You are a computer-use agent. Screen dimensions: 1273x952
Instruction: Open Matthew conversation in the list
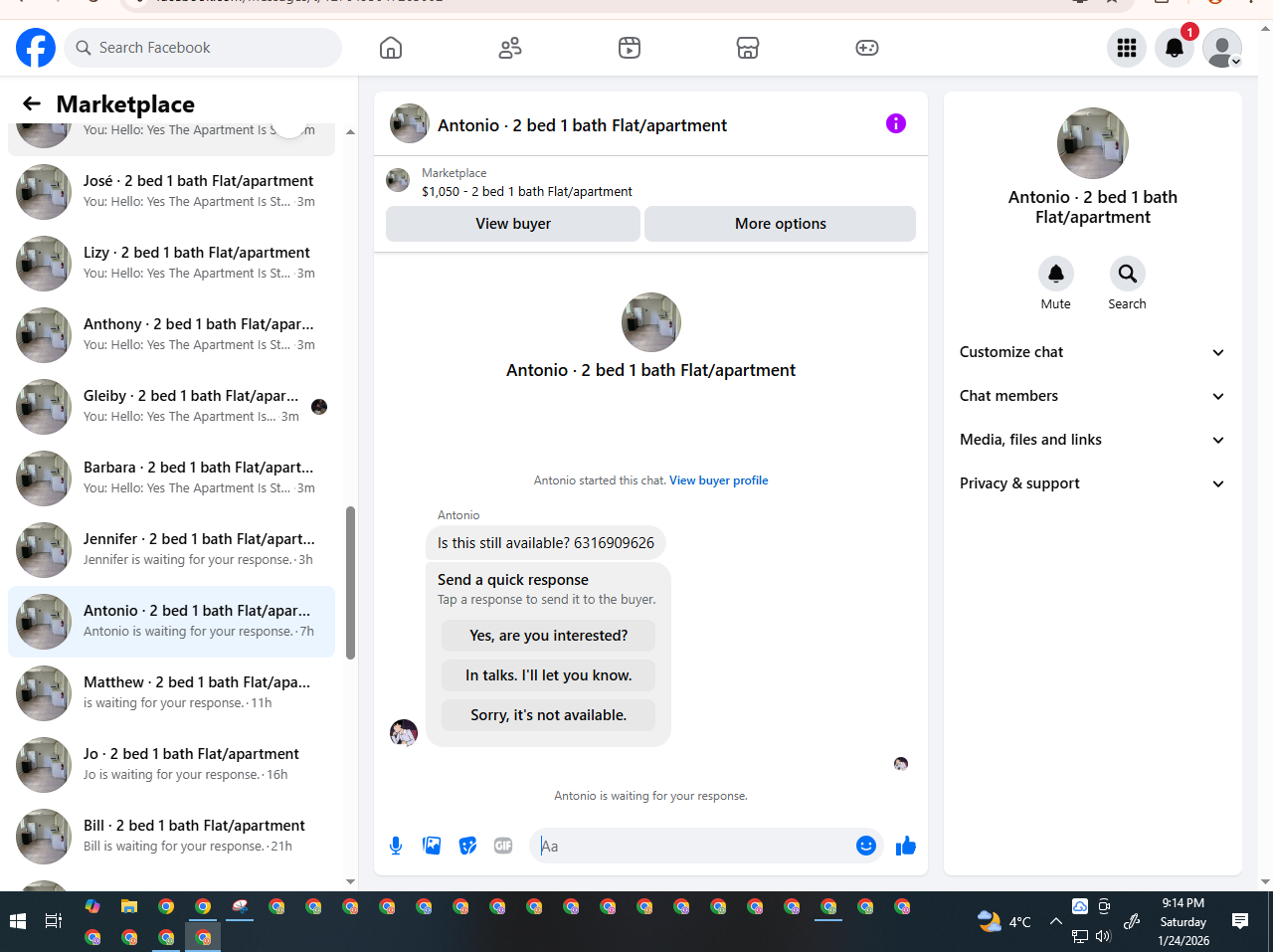coord(171,692)
